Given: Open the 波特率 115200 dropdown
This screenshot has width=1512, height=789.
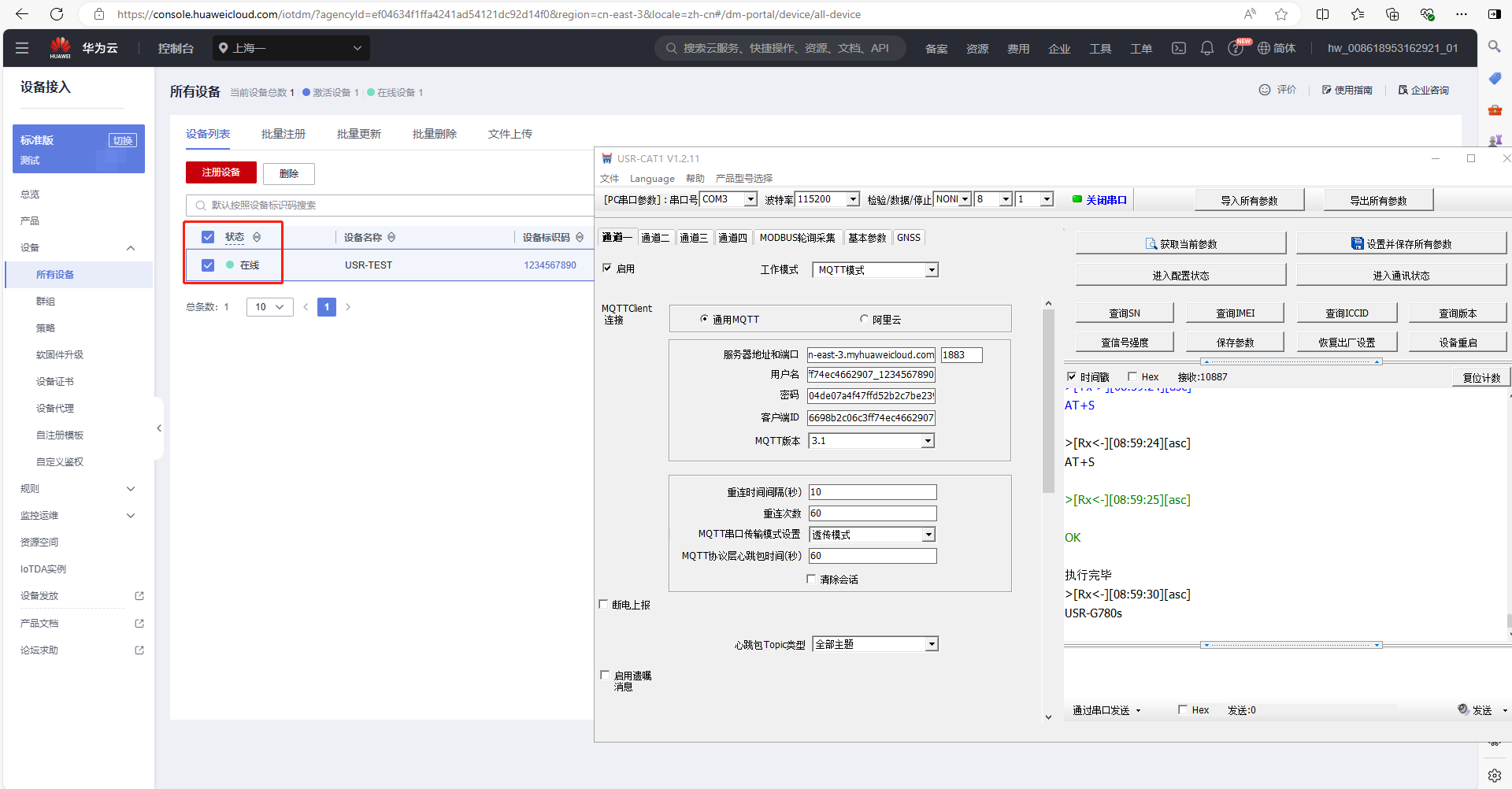Looking at the screenshot, I should coord(853,199).
